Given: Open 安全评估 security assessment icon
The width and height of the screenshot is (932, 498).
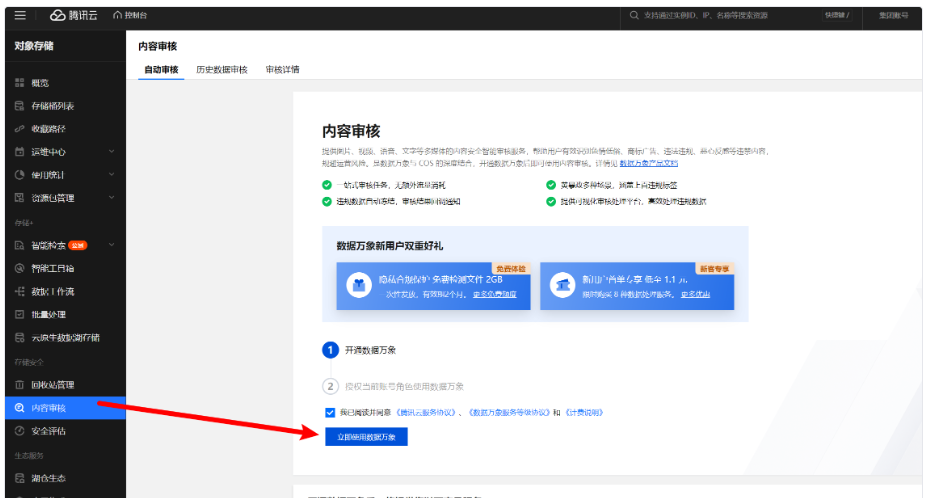Looking at the screenshot, I should pyautogui.click(x=20, y=431).
